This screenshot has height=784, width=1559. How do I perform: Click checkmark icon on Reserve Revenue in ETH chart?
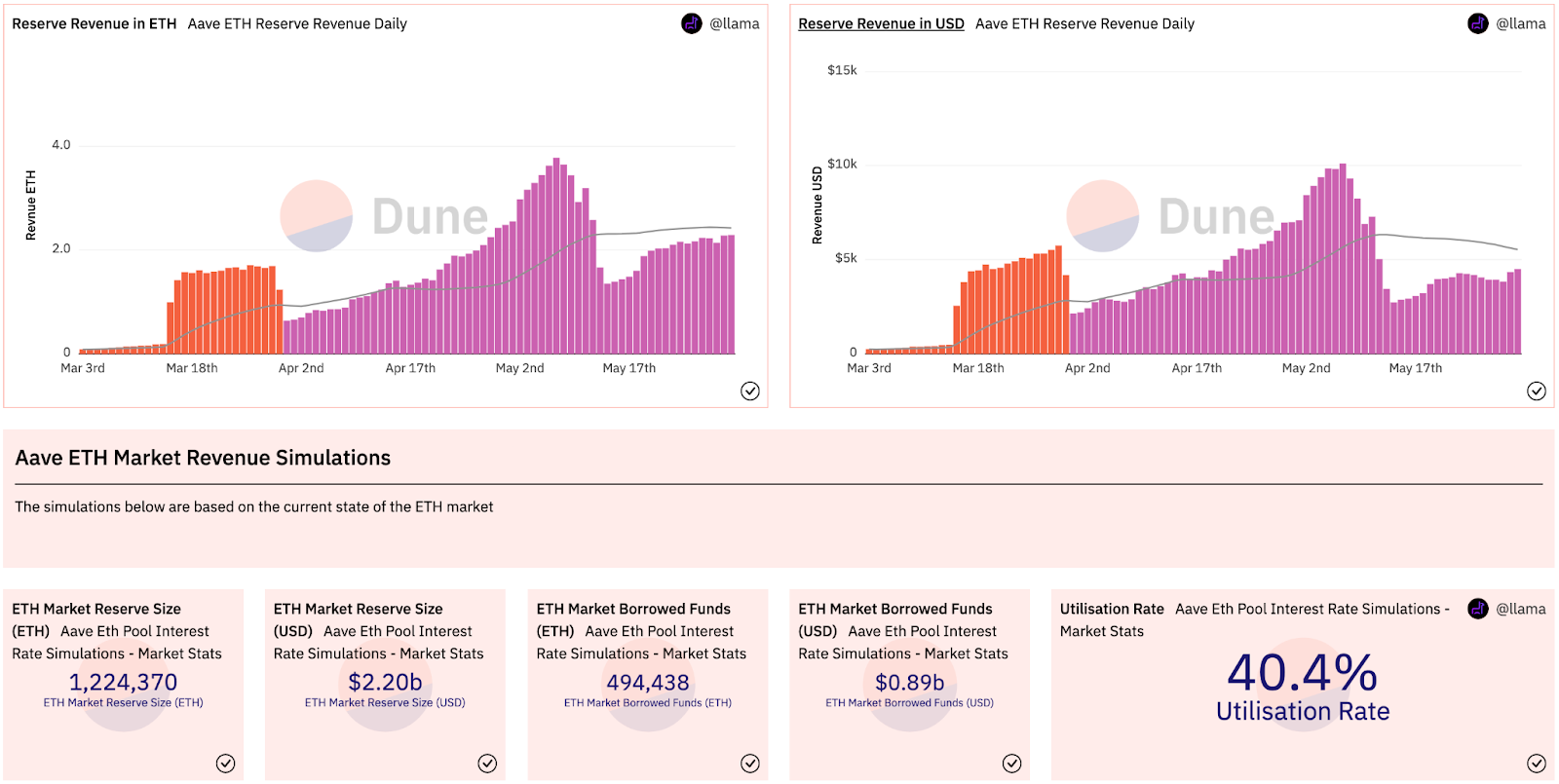750,391
